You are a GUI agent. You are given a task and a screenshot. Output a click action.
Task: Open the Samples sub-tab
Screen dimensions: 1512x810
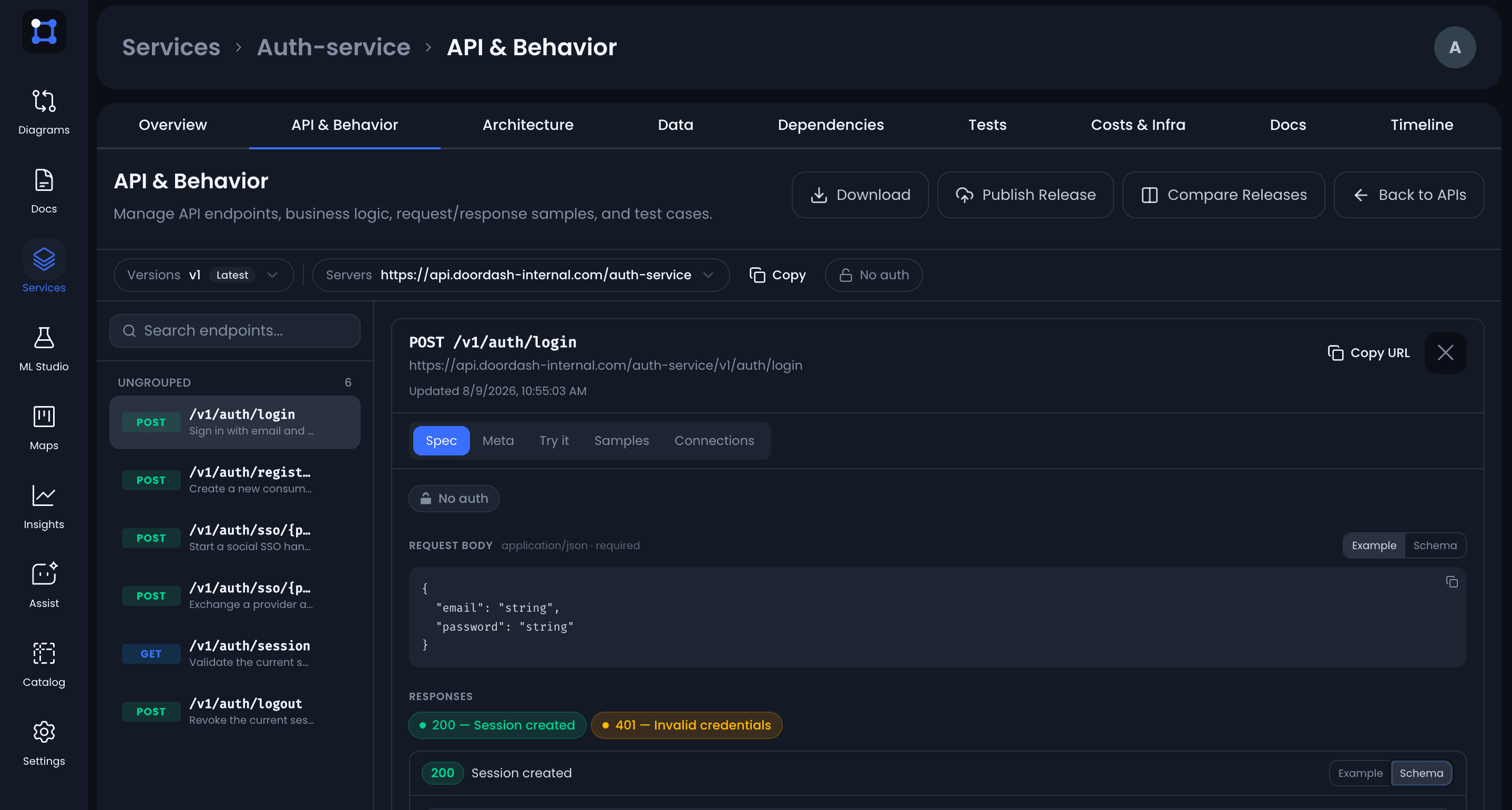[x=621, y=441]
